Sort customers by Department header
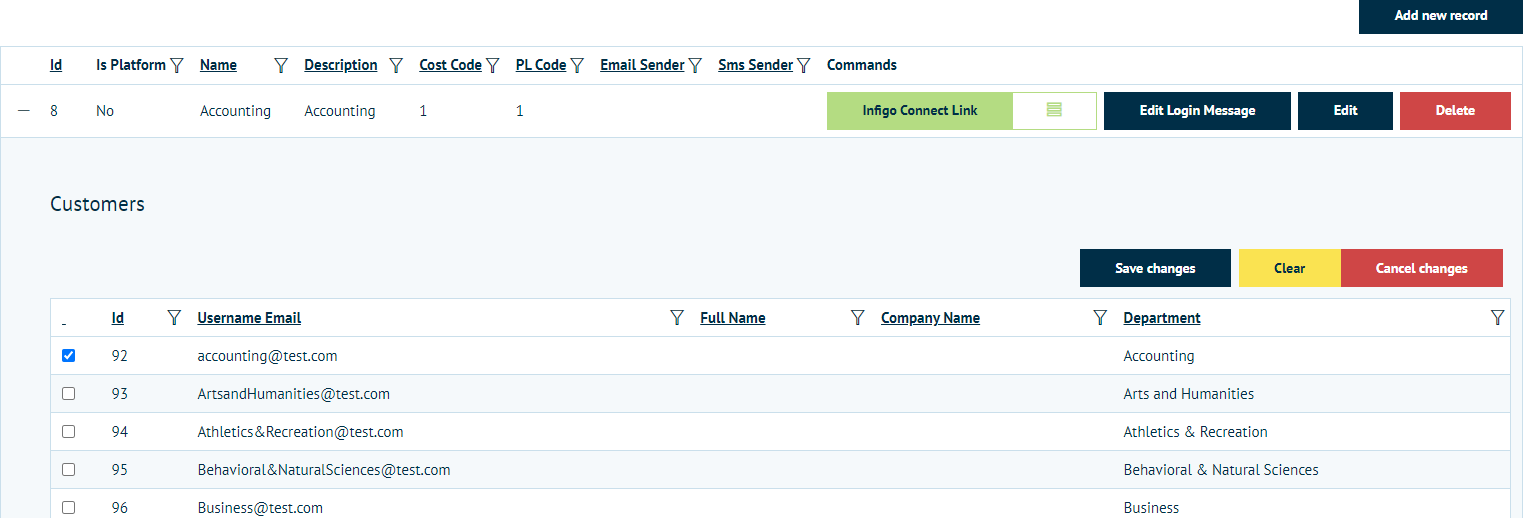Screen dimensions: 1525x518 (1161, 318)
